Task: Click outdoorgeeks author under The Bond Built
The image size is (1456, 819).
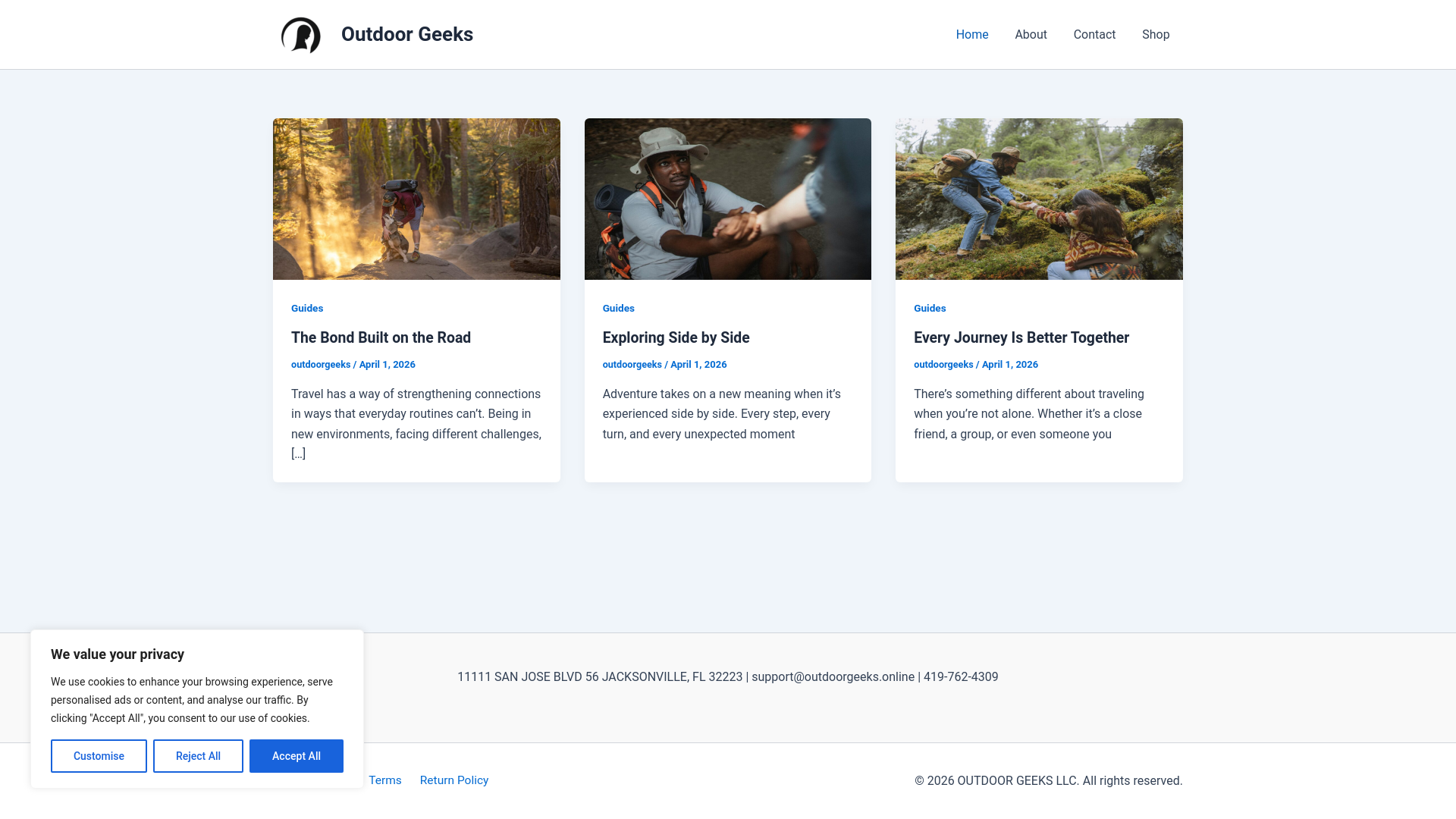Action: (321, 365)
